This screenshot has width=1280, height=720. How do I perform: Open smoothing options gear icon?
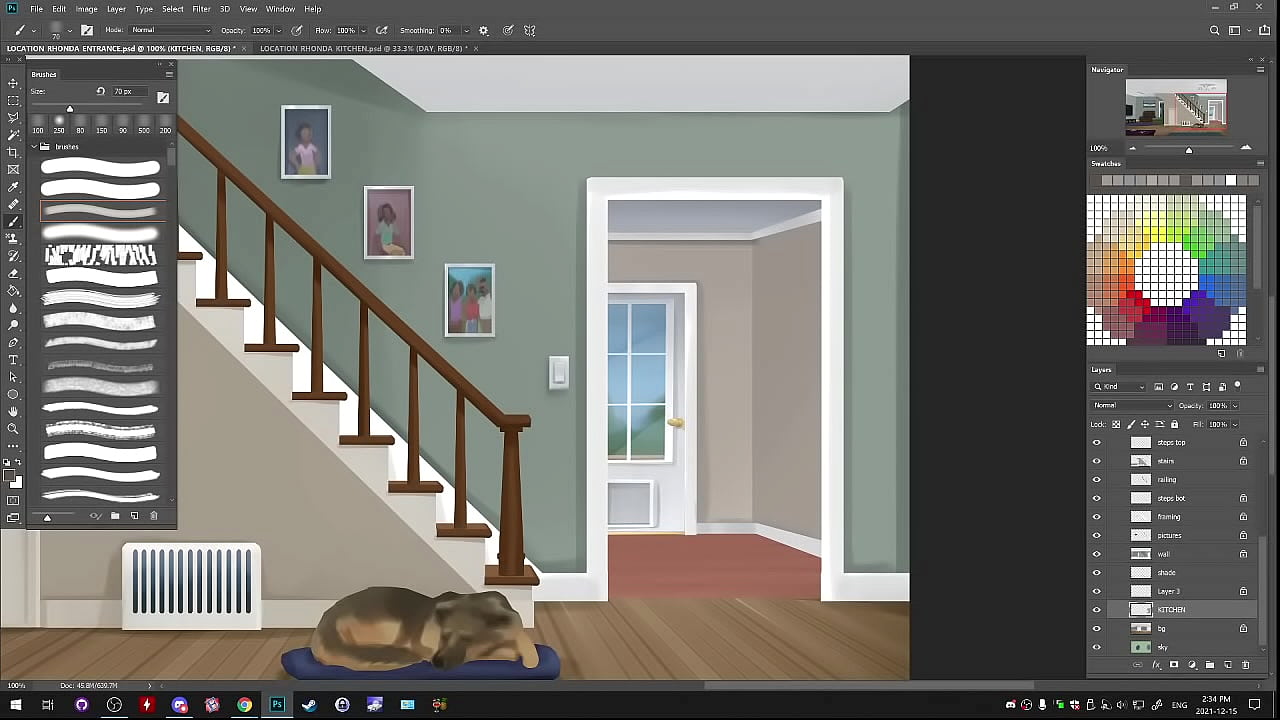pos(484,31)
